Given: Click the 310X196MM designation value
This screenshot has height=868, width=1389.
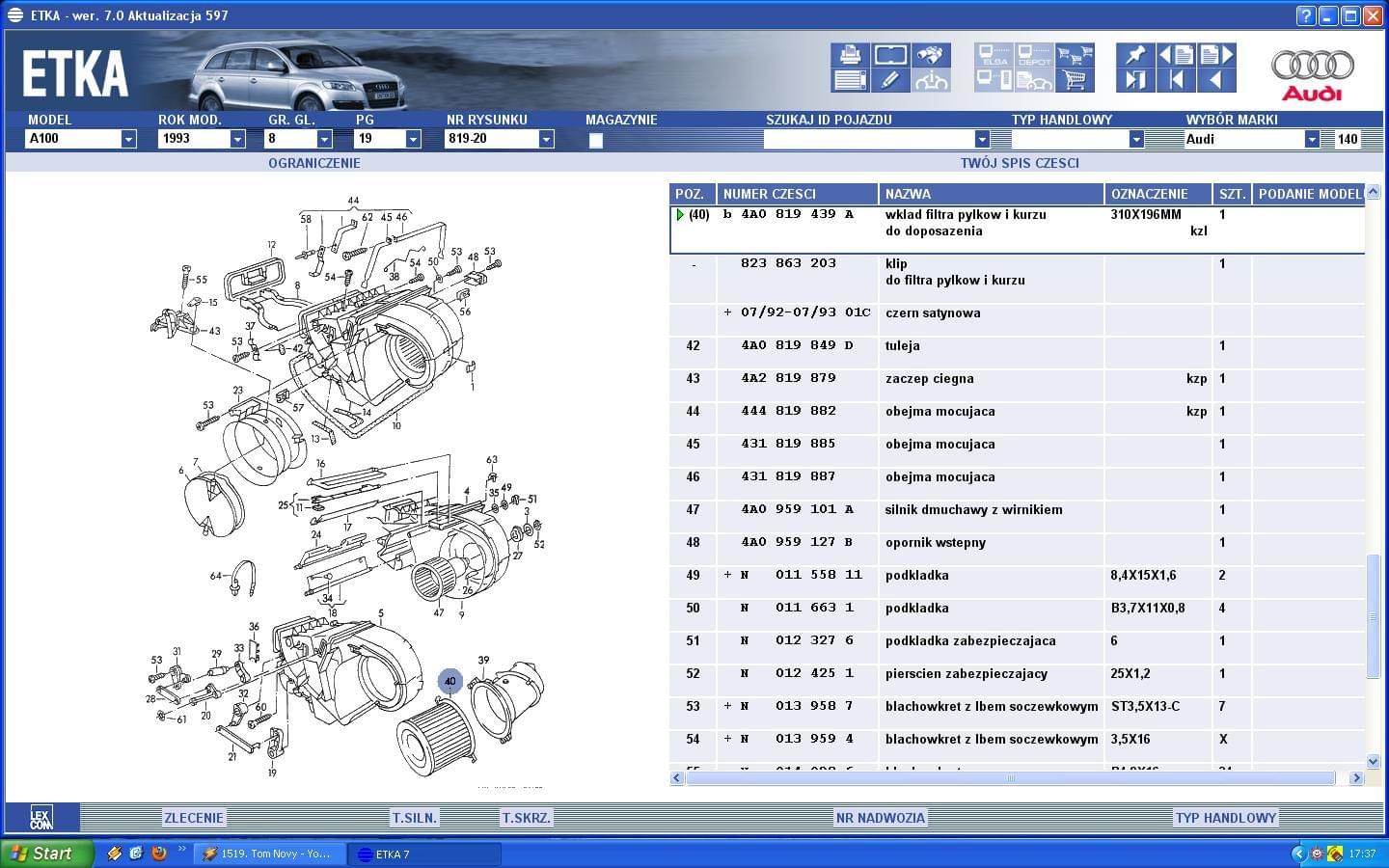Looking at the screenshot, I should pyautogui.click(x=1146, y=215).
